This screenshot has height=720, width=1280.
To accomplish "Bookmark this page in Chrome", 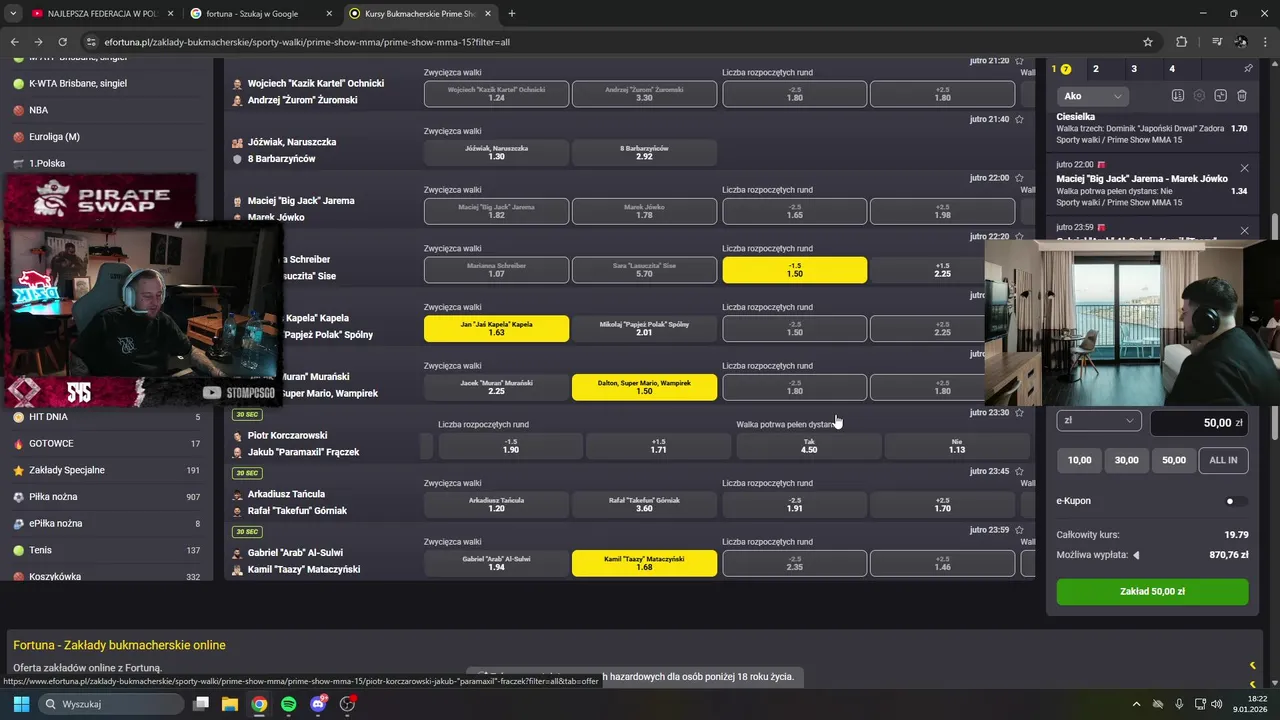I will pos(1148,42).
